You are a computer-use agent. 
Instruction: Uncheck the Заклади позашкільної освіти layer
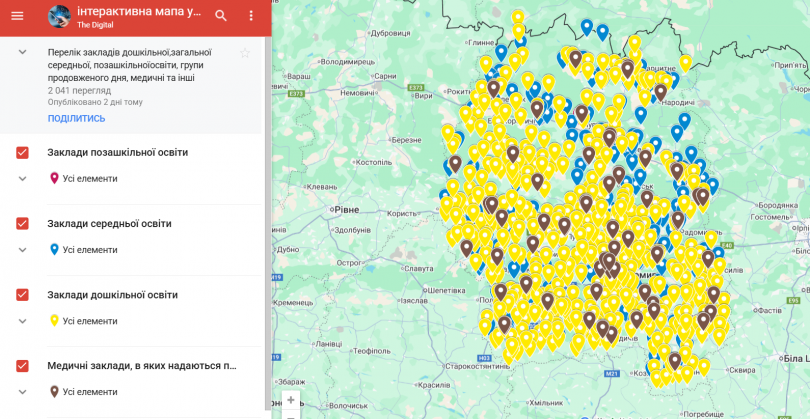coord(23,152)
